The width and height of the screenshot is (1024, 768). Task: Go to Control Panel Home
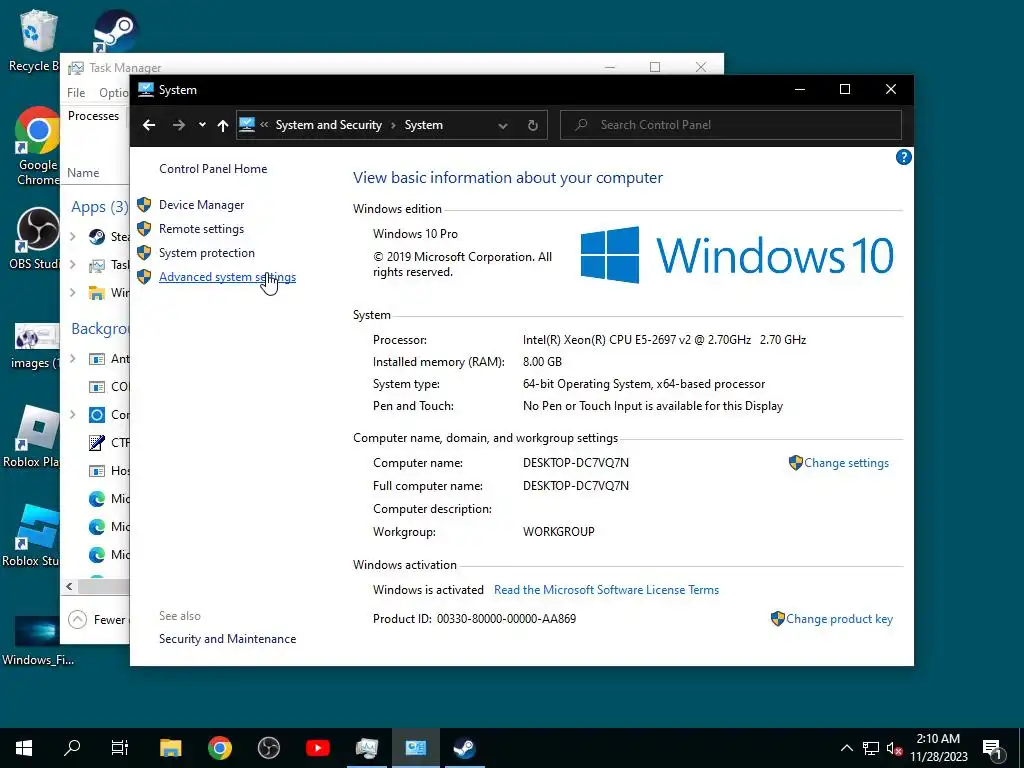(213, 168)
